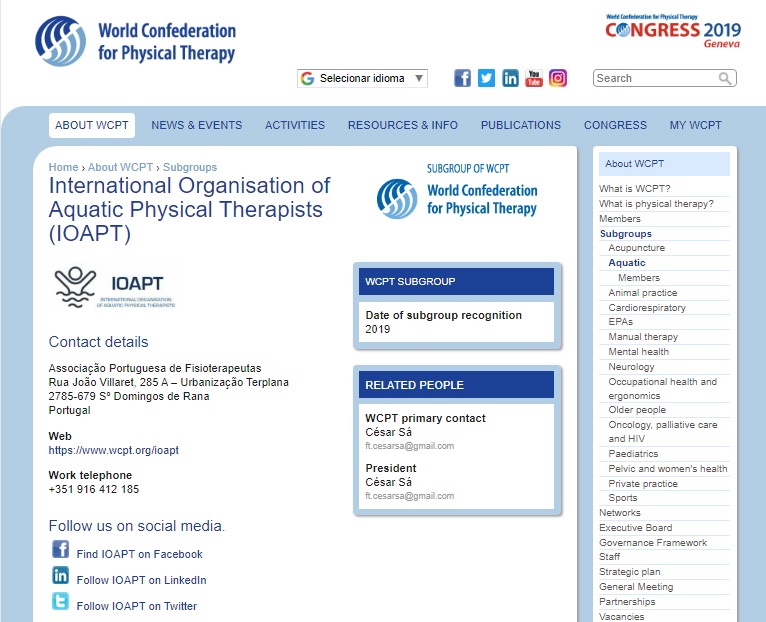Click the LinkedIn icon beside Follow IOAPT
The image size is (766, 622).
[61, 575]
